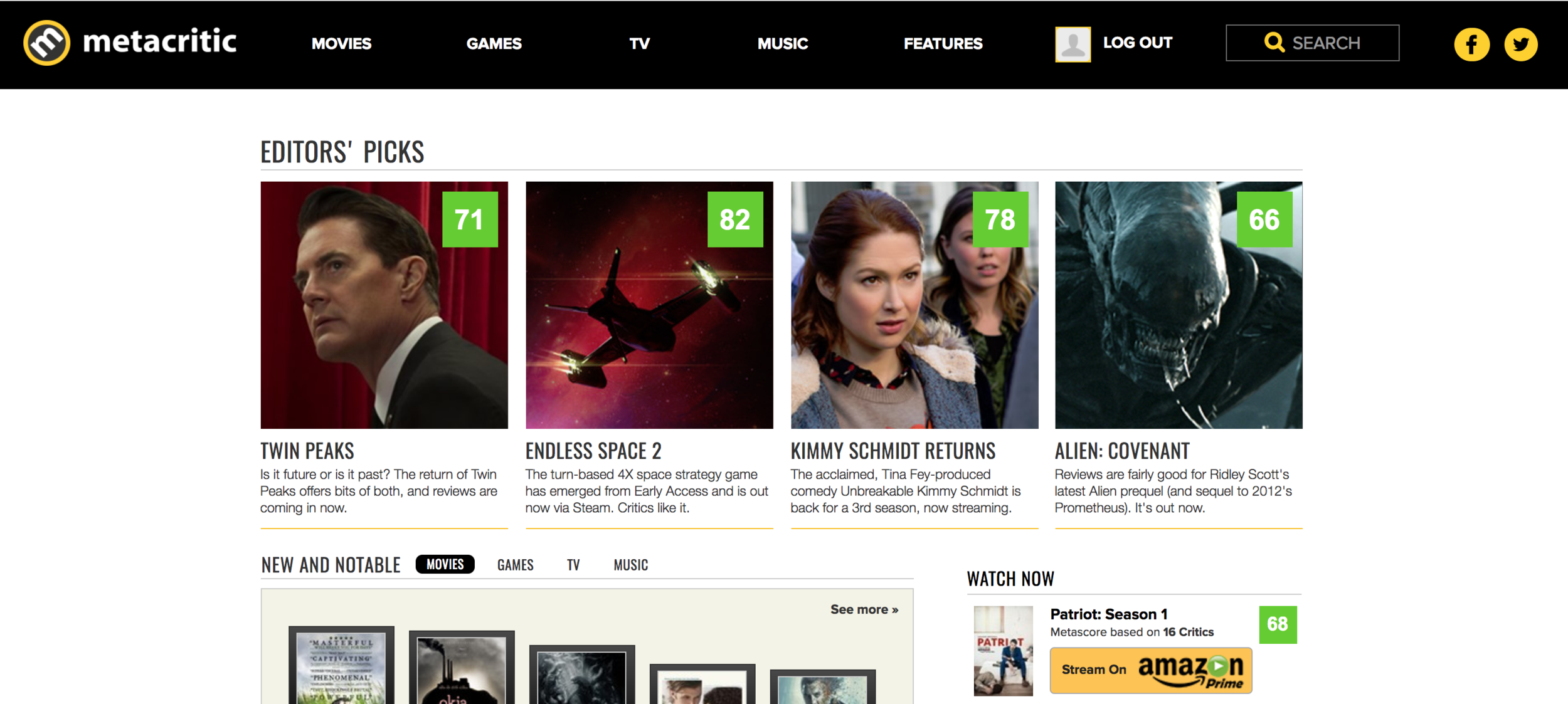Screen dimensions: 1568x704
Task: Click the 71 Metascore badge on Twin Peaks
Action: [470, 219]
